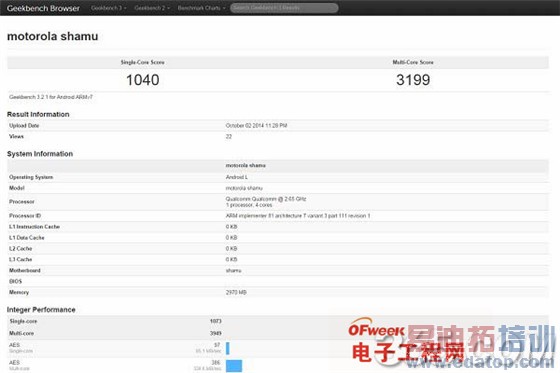Click the Integer Performance heading
560x373 pixels.
point(41,310)
